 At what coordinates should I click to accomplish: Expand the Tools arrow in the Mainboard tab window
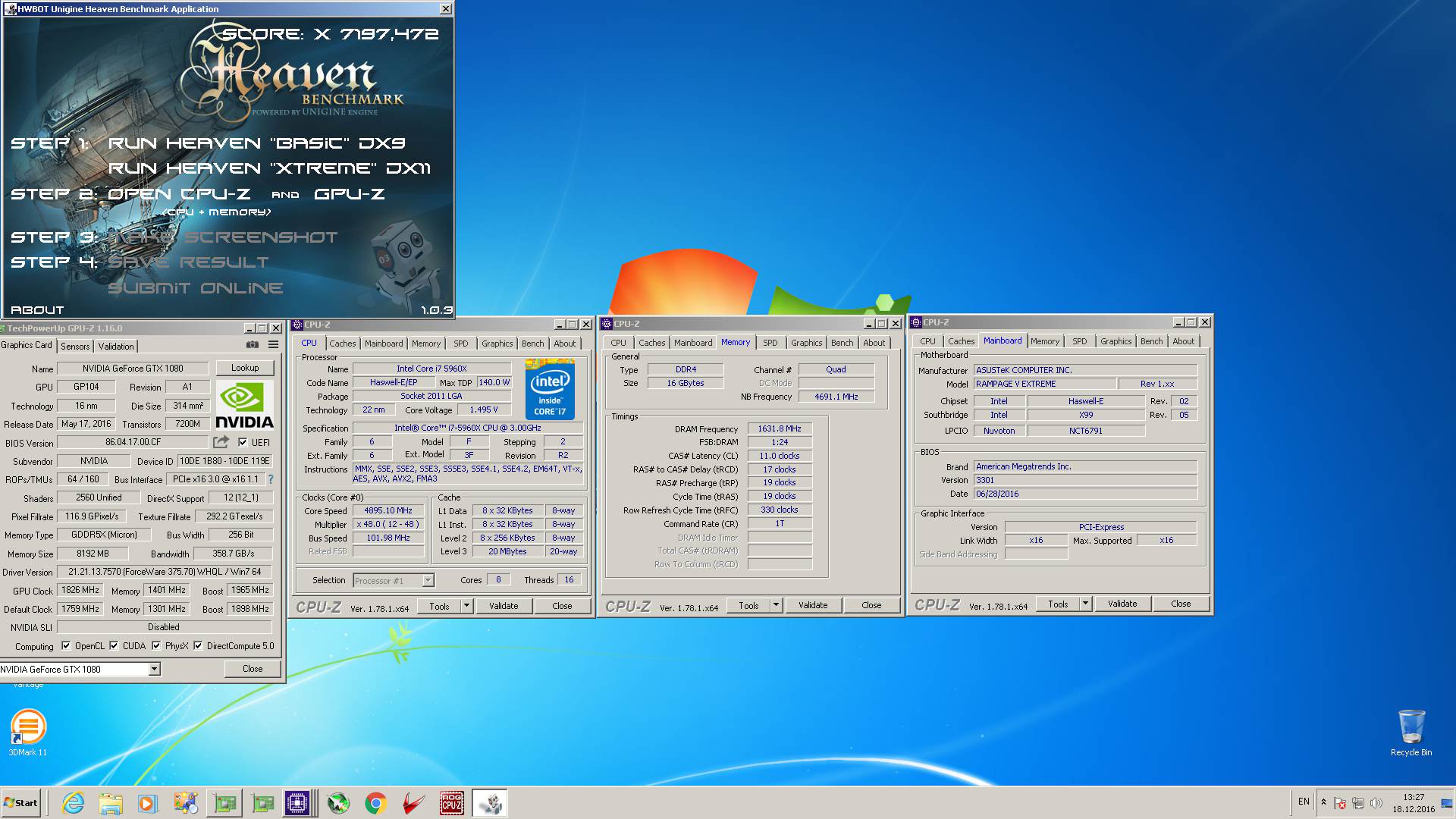pyautogui.click(x=1085, y=604)
